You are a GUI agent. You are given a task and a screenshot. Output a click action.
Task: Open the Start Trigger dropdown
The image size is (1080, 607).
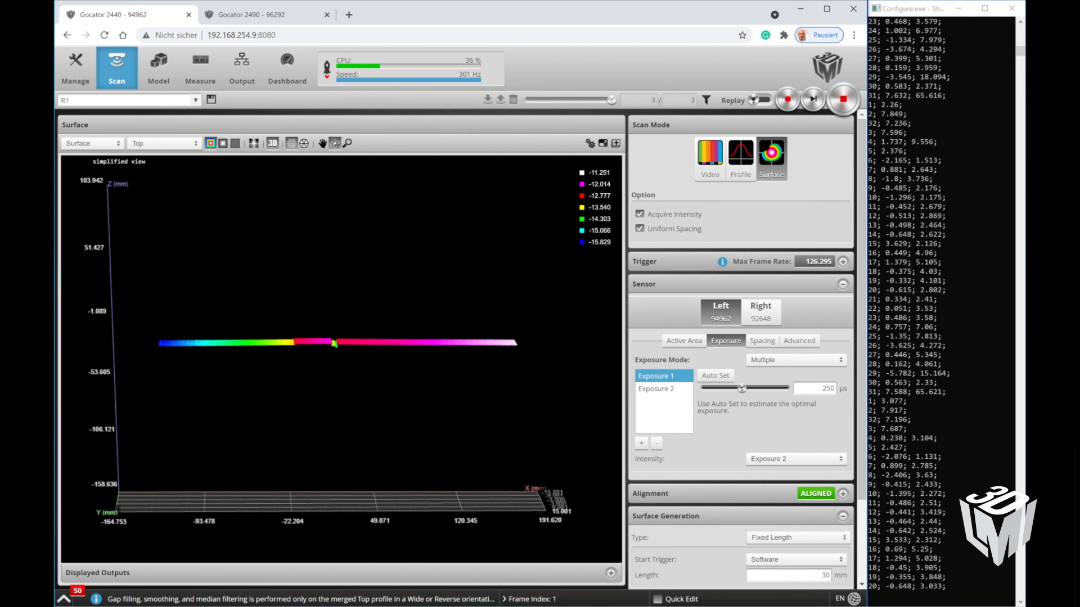[x=798, y=559]
